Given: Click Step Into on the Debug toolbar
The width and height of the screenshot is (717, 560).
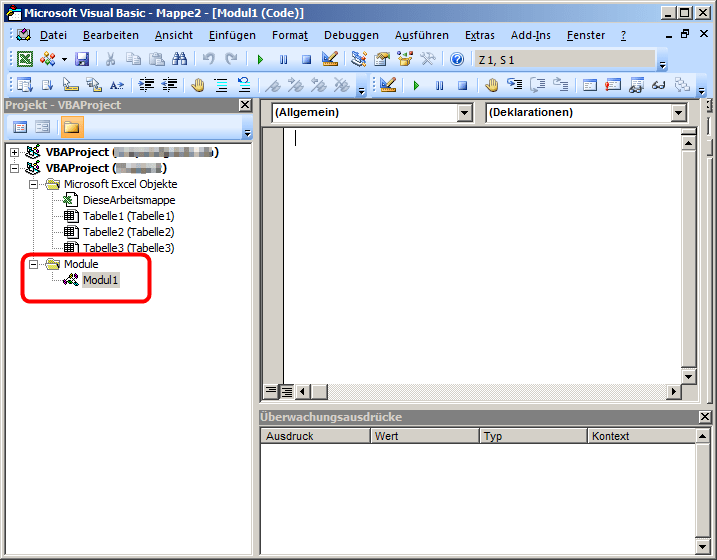Looking at the screenshot, I should click(515, 85).
